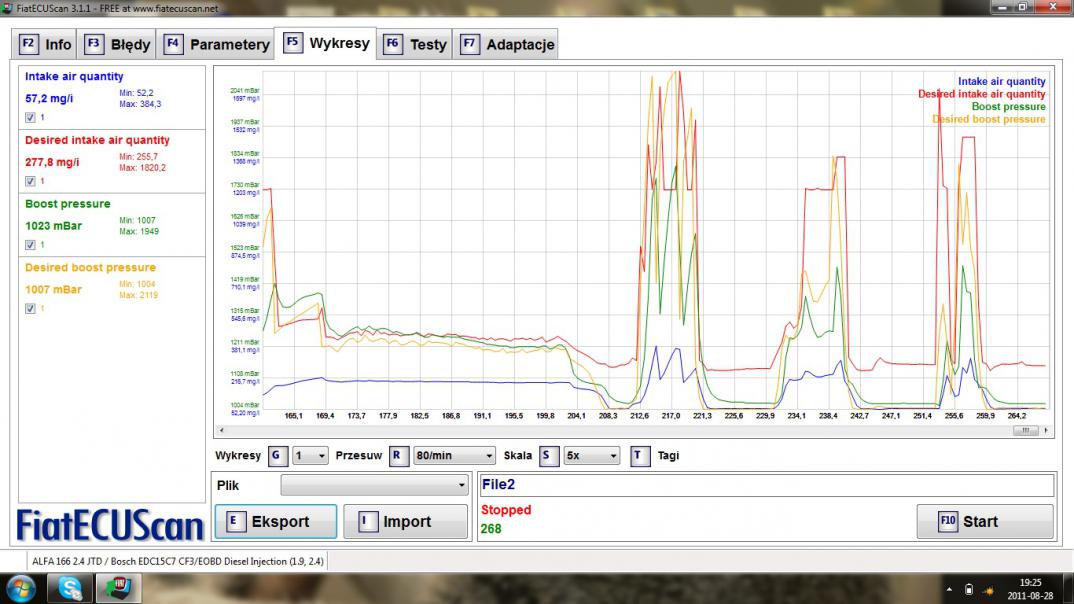This screenshot has height=604, width=1074.
Task: Click the R key icon beside Przesuw
Action: 398,456
